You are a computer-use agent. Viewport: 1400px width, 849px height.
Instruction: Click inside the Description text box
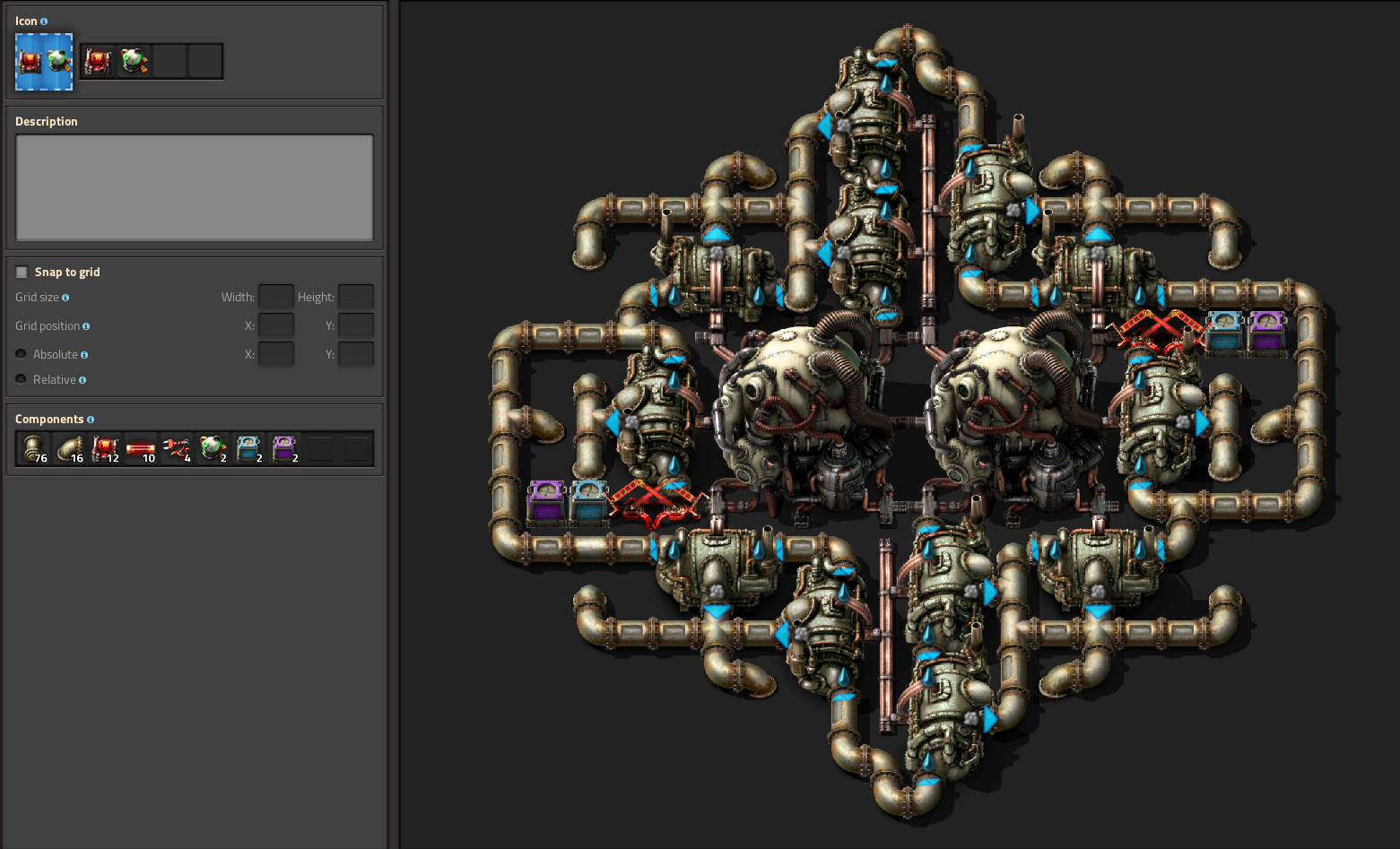pyautogui.click(x=194, y=187)
